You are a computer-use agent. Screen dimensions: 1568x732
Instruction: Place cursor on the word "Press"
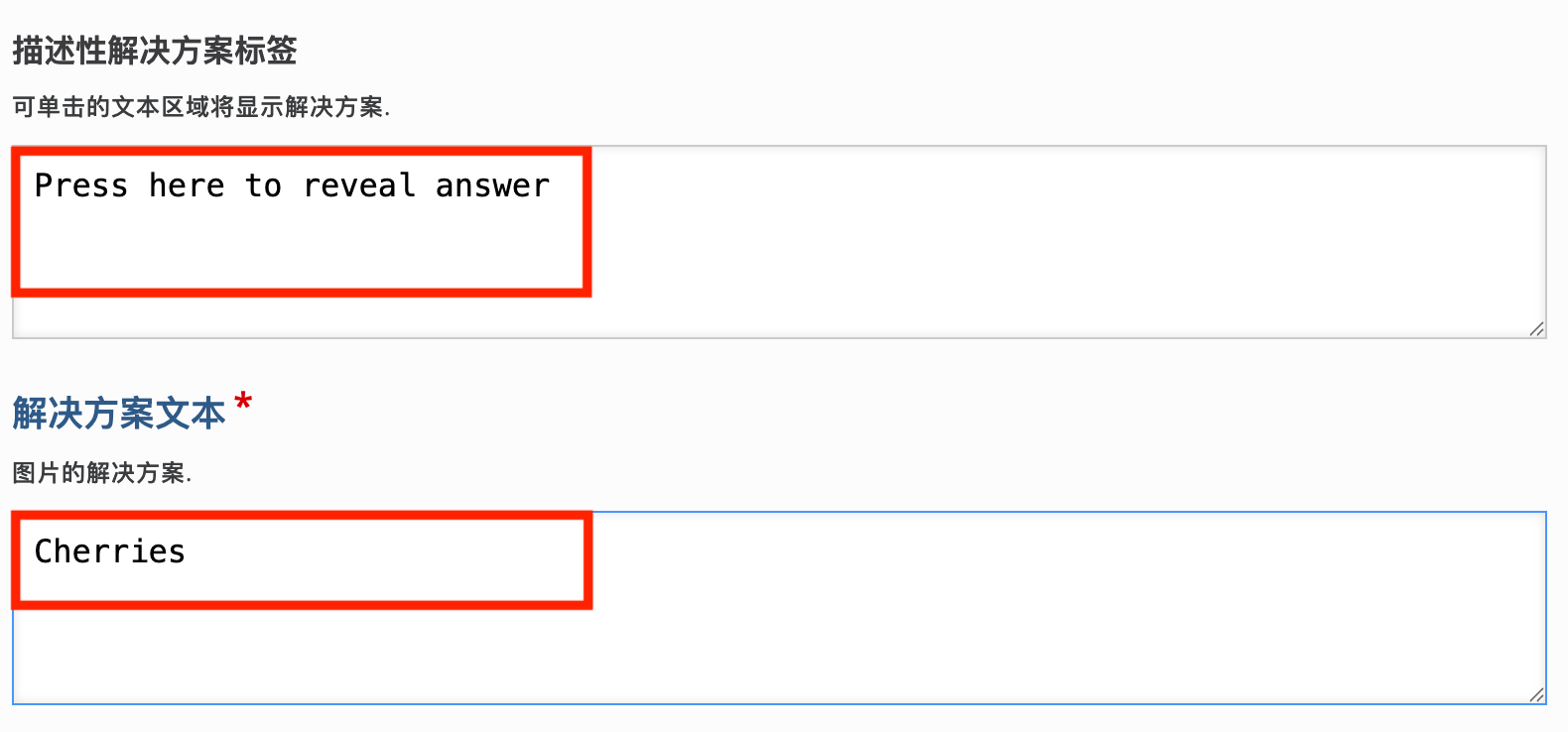tap(81, 185)
